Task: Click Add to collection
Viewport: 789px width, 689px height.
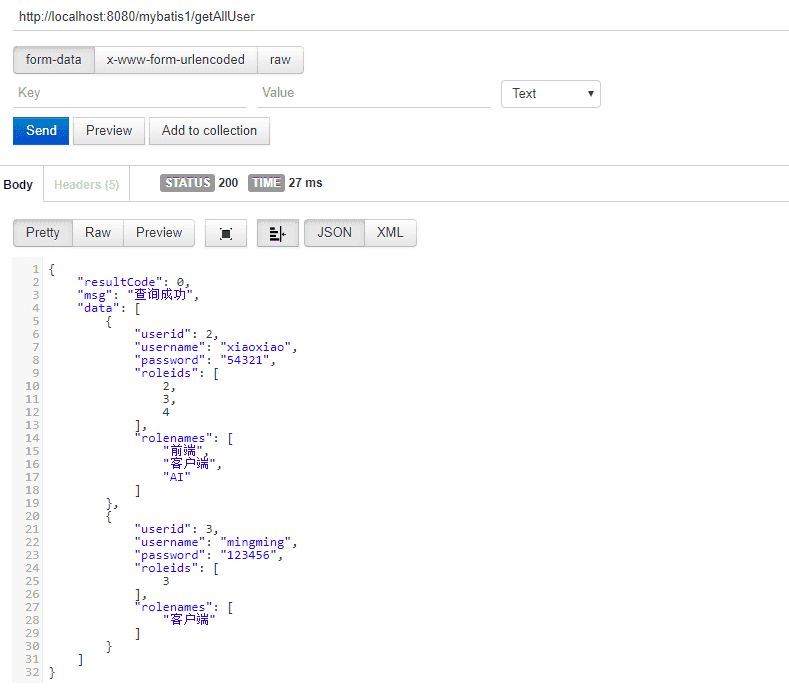Action: tap(209, 131)
